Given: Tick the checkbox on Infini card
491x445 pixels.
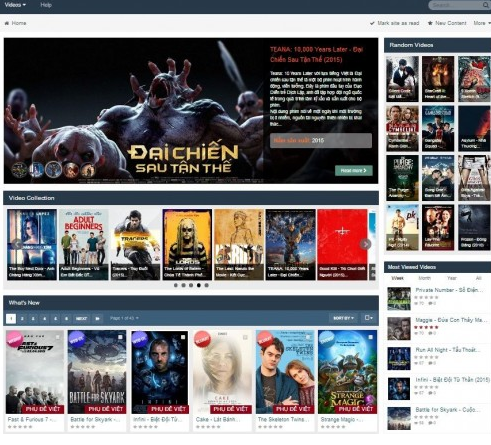Looking at the screenshot, I should tap(183, 337).
